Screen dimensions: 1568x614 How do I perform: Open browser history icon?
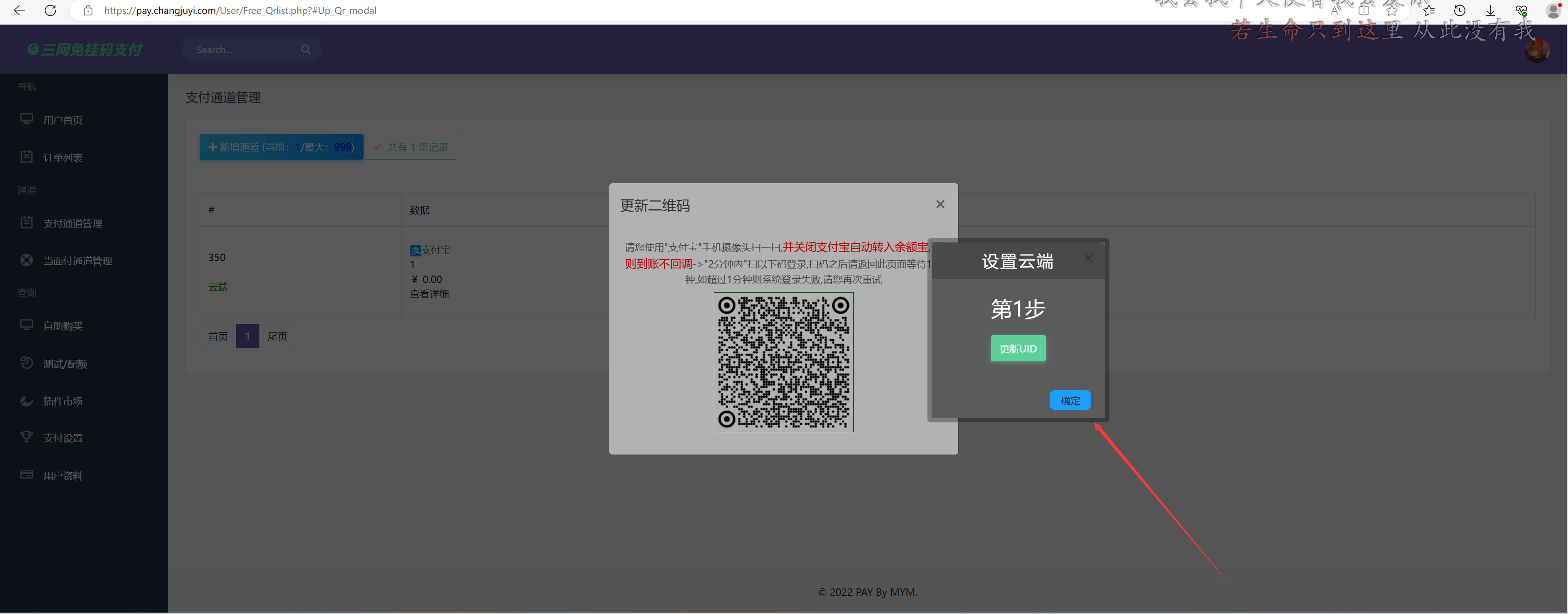coord(1460,10)
